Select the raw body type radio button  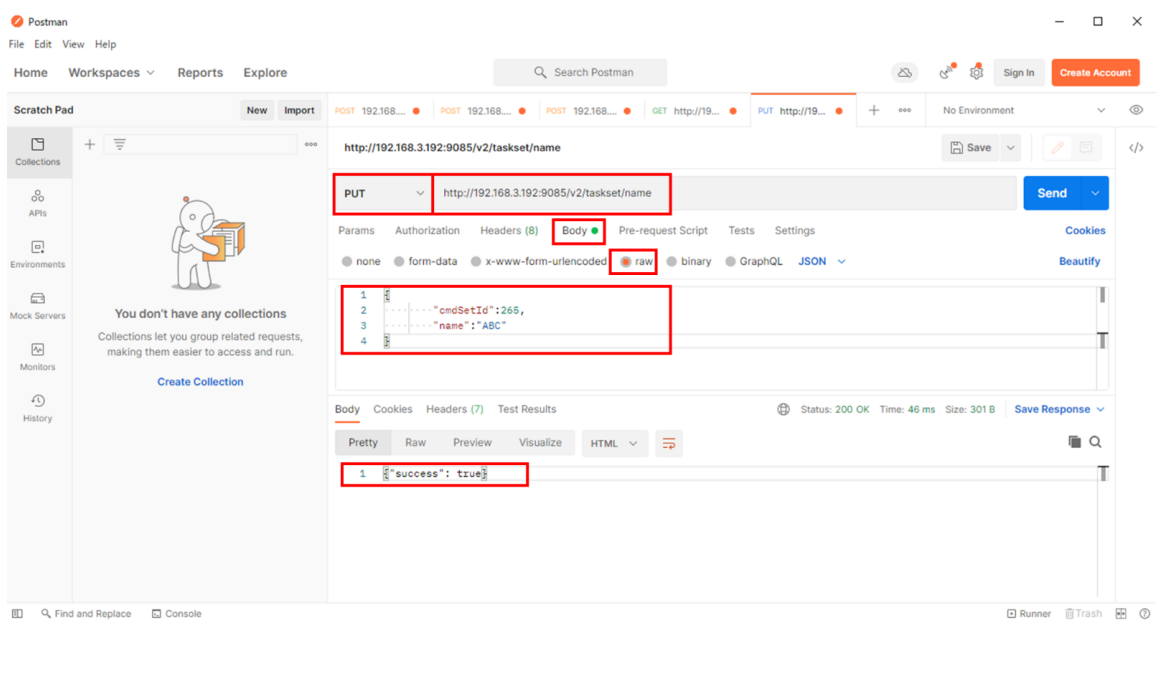pos(626,262)
